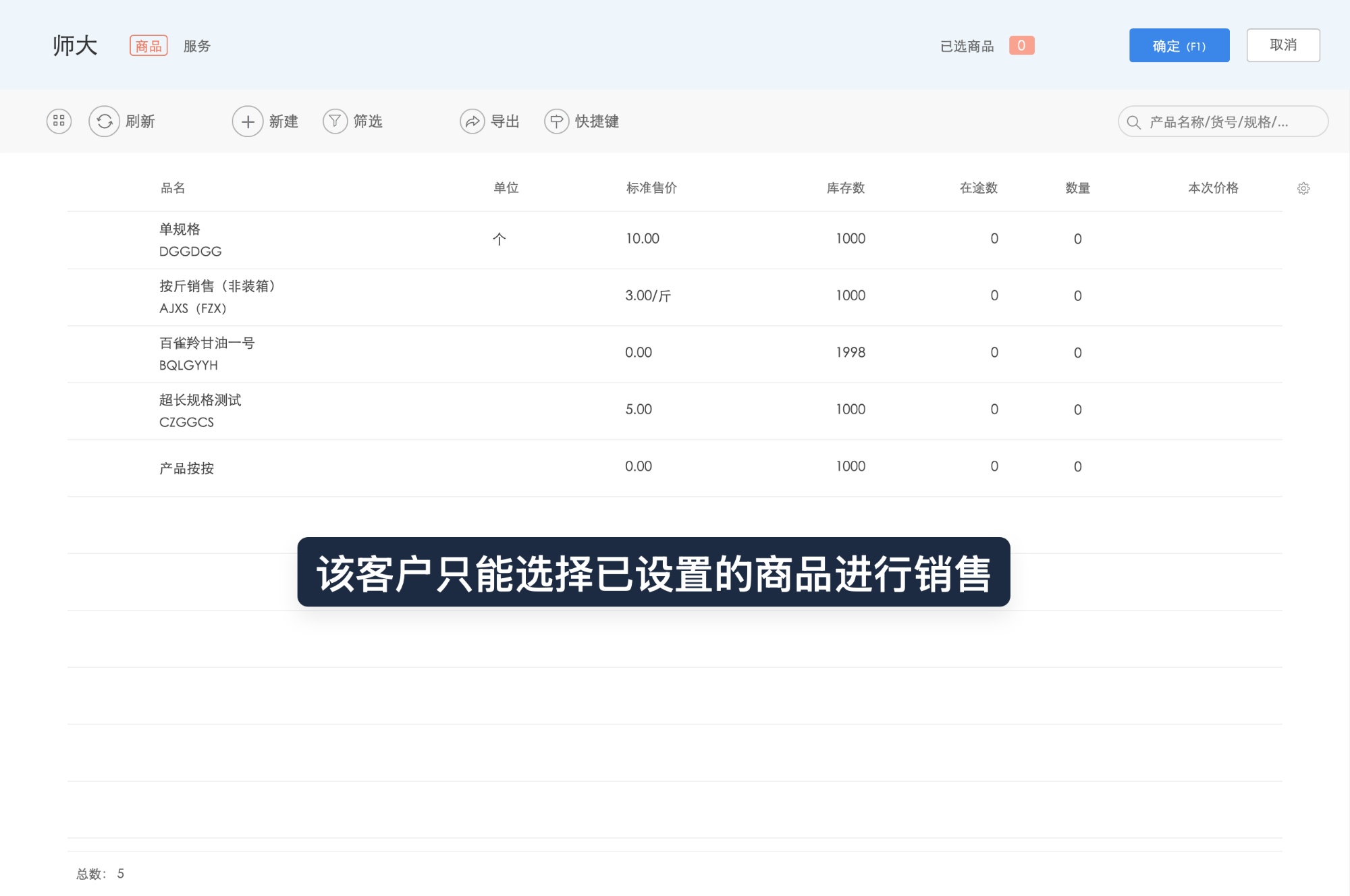Export the product list via 导出
Viewport: 1350px width, 896px height.
[x=491, y=121]
